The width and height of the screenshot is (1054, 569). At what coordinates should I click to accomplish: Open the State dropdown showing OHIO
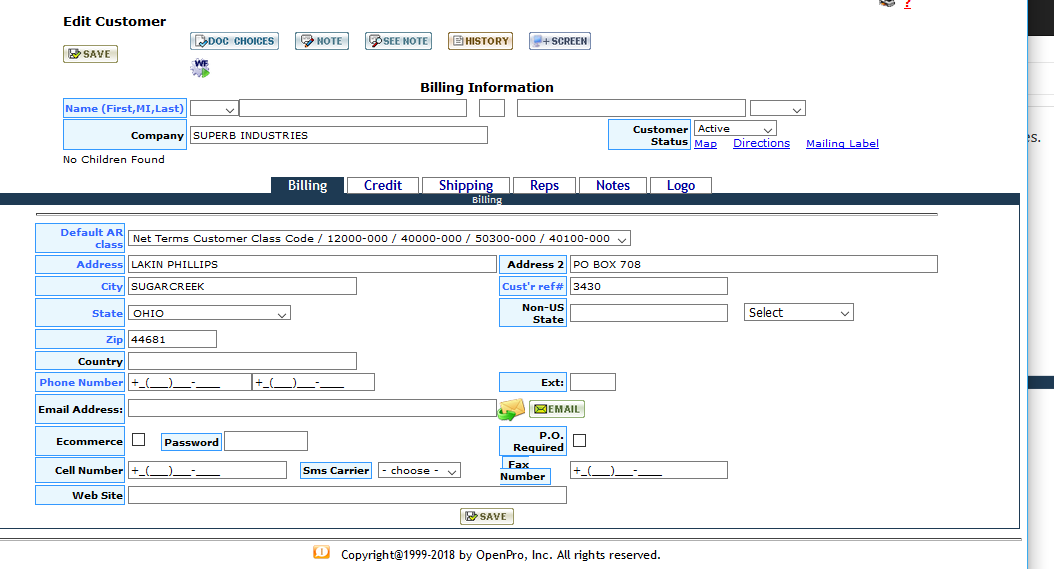(209, 313)
